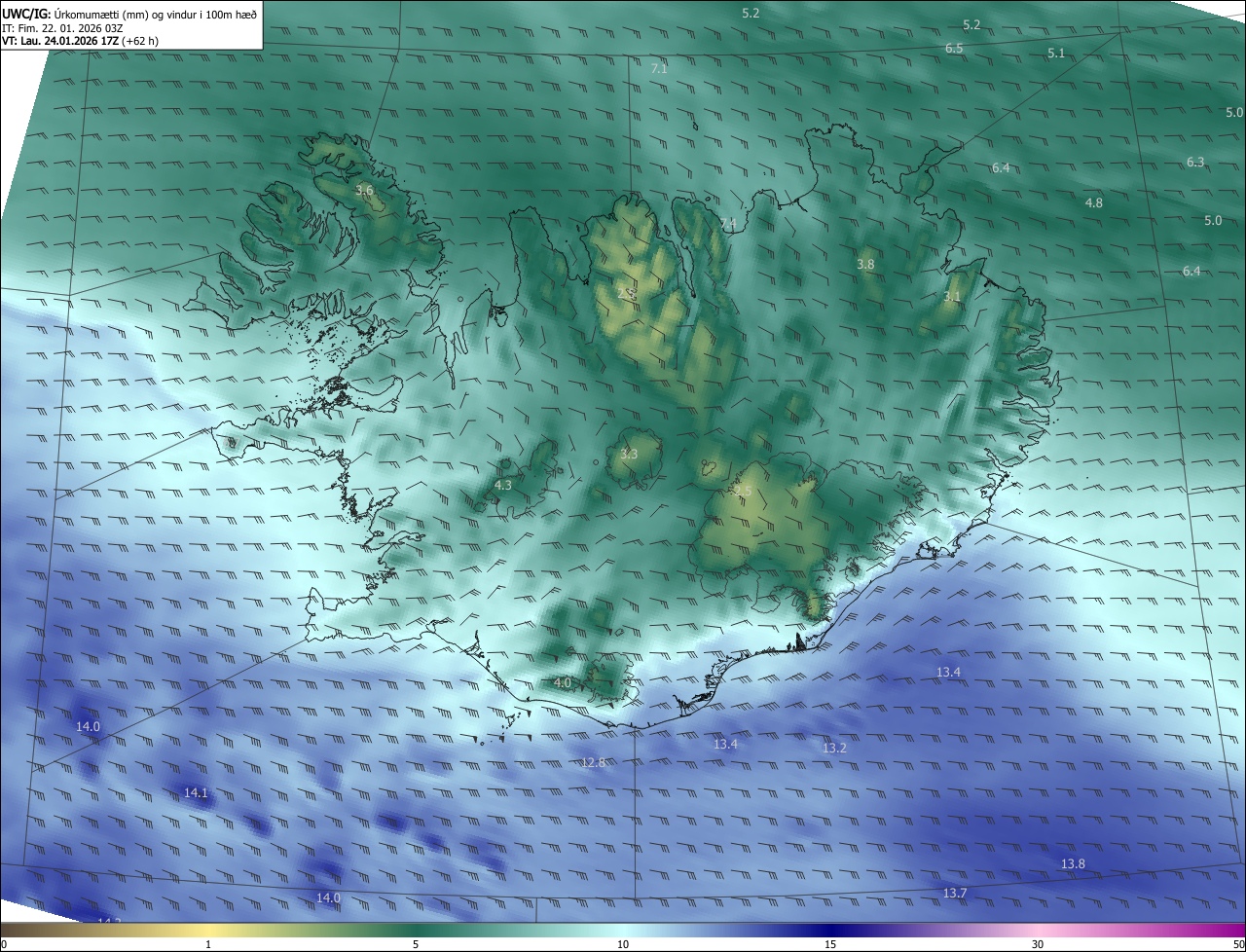Click the 50 tick label on color scale
Viewport: 1246px width, 952px height.
click(x=1238, y=944)
